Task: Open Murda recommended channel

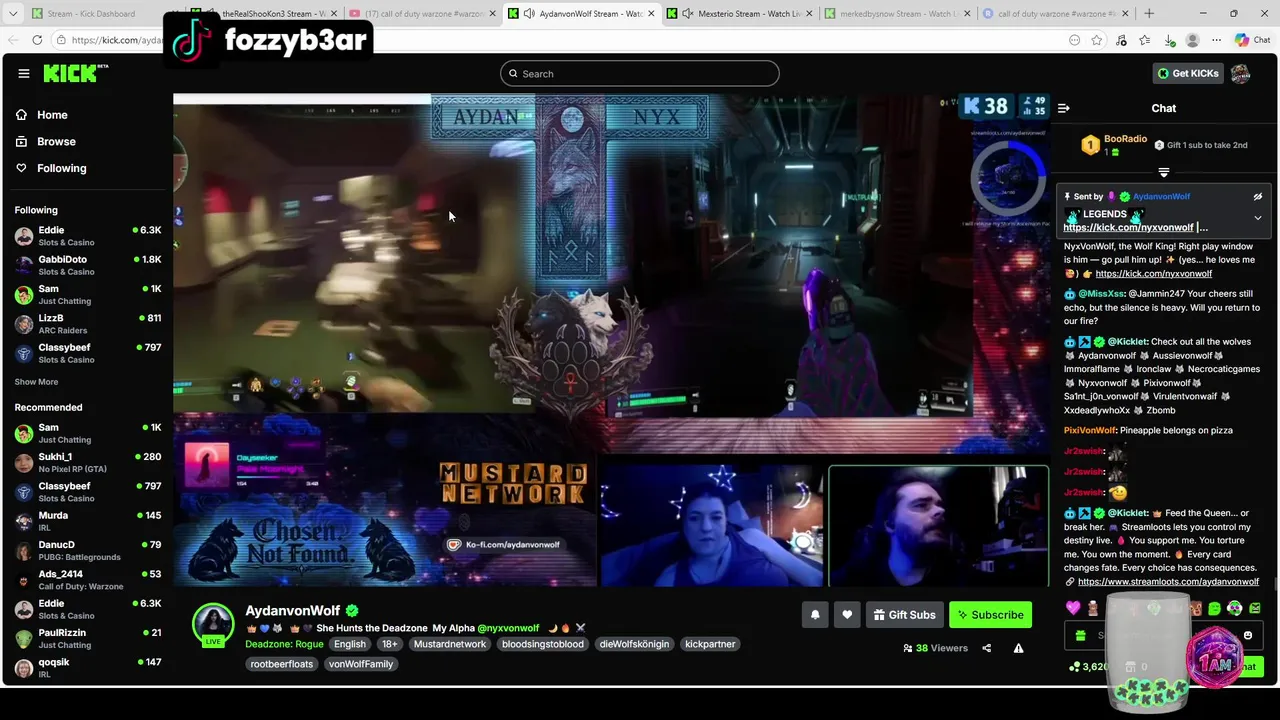Action: coord(88,521)
